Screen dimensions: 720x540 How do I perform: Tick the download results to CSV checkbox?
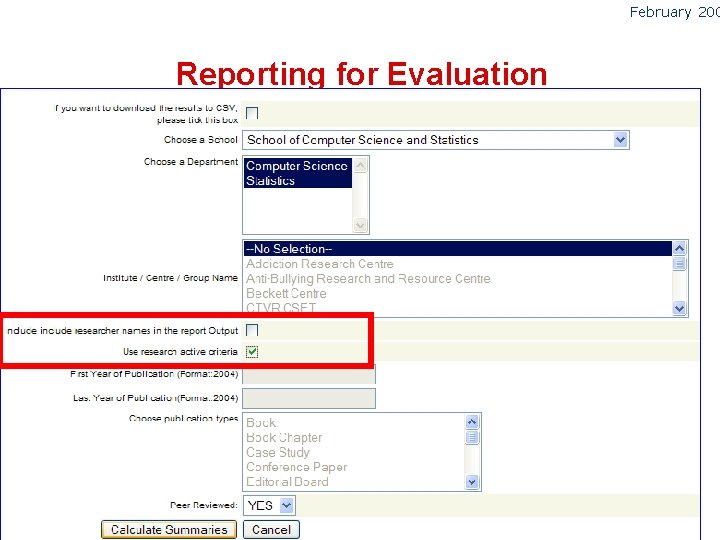252,113
